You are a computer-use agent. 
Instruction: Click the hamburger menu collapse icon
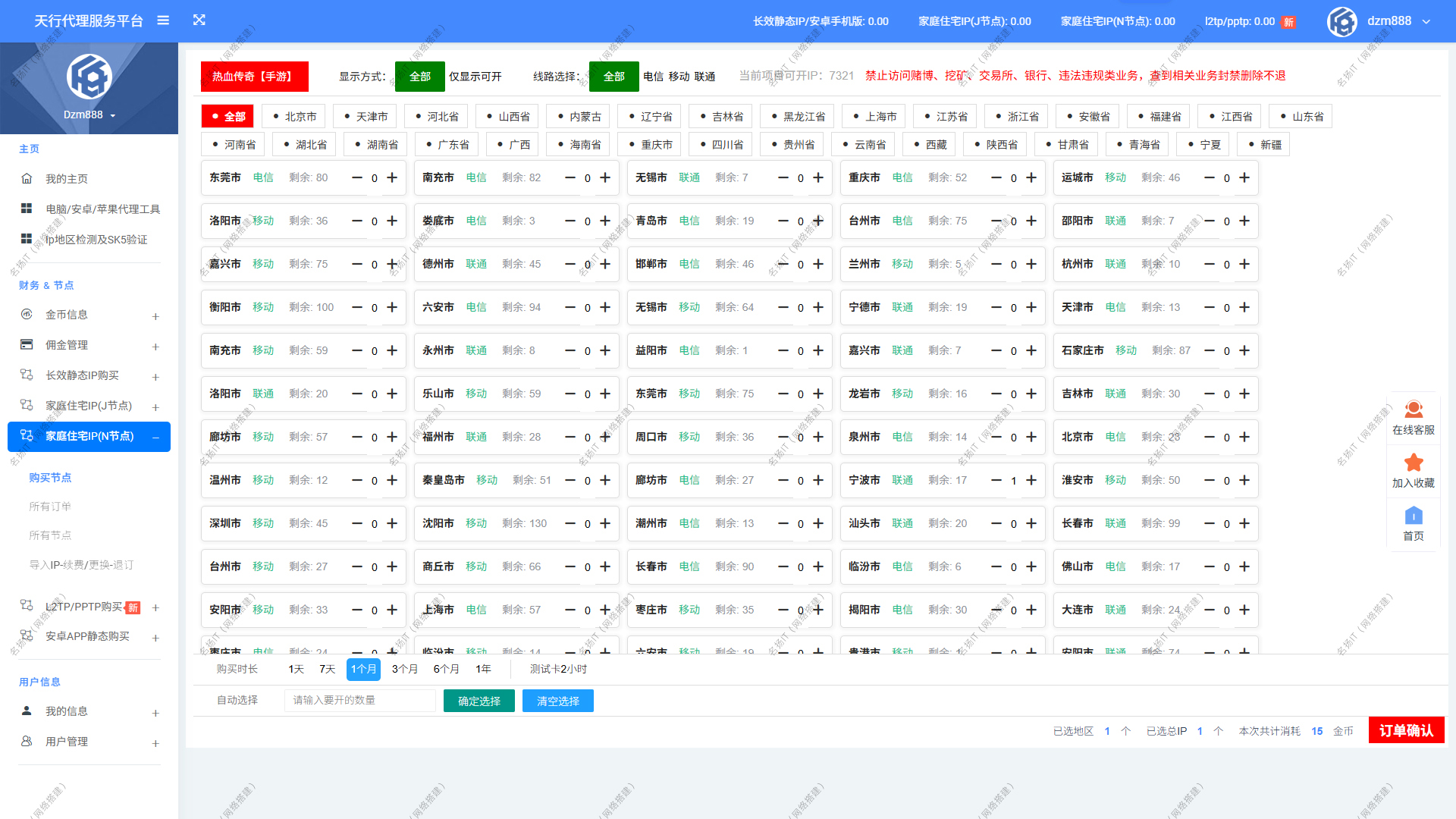(163, 20)
